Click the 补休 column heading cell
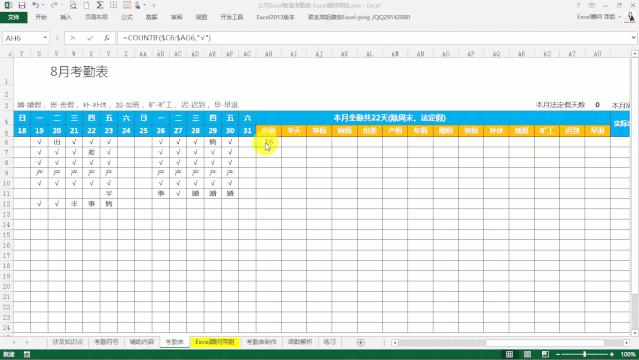The width and height of the screenshot is (639, 360). pyautogui.click(x=496, y=131)
